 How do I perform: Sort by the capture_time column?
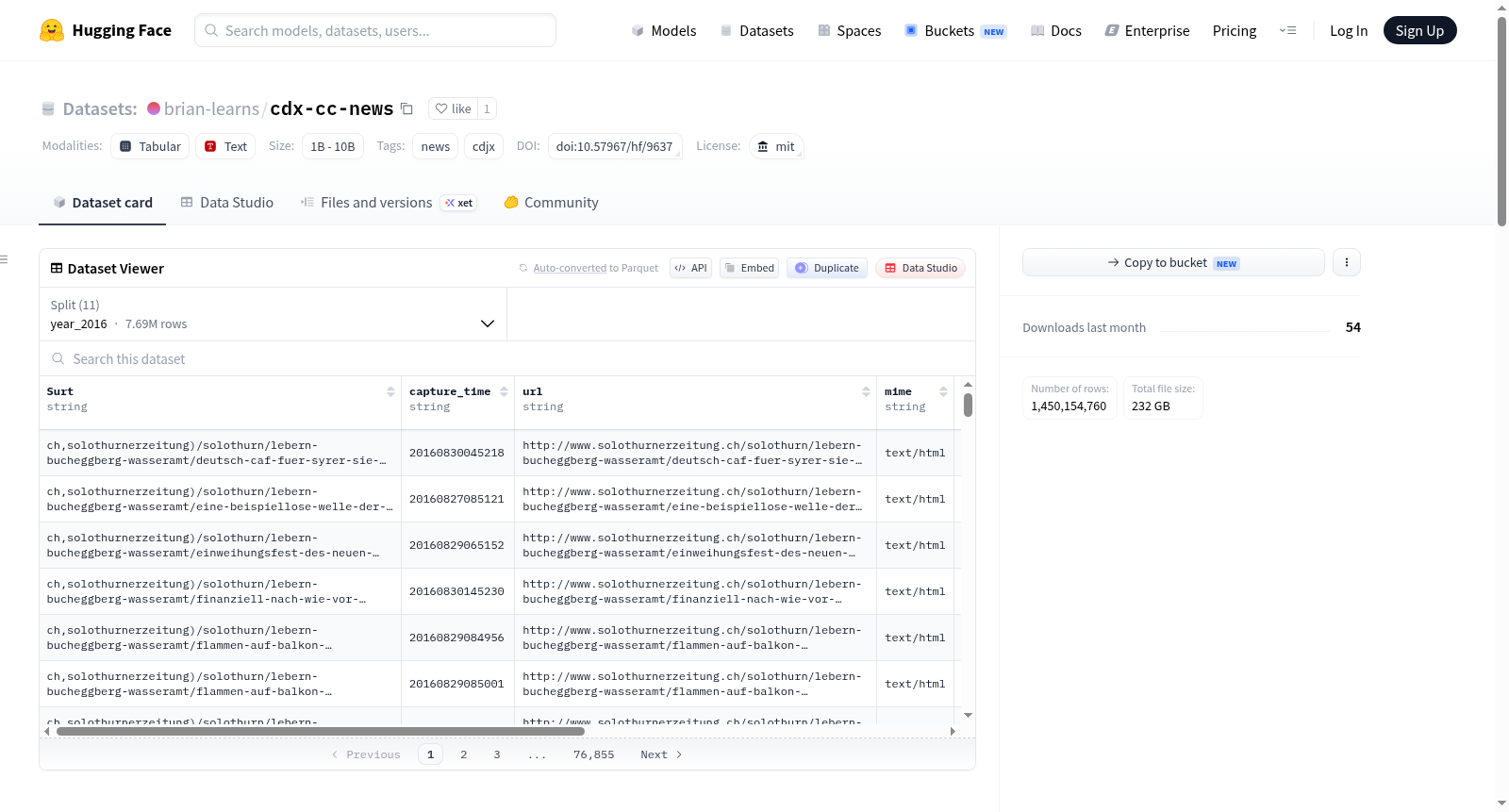(504, 391)
